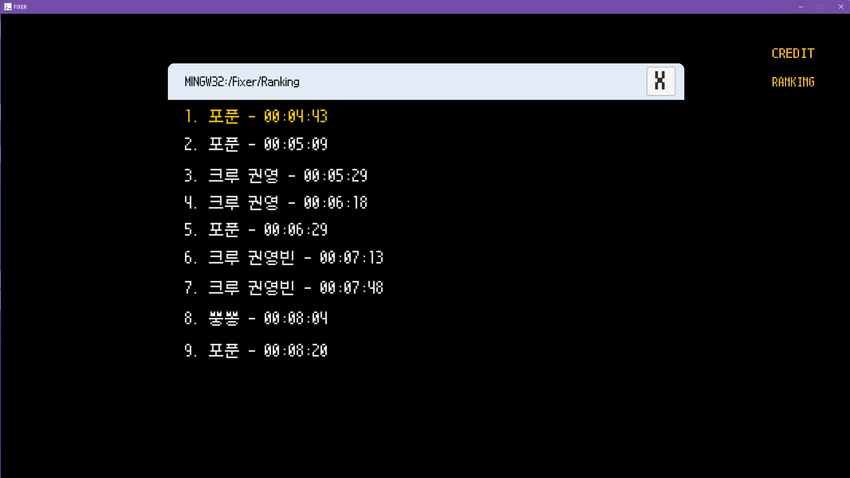Maximize the FIXER window
Viewport: 850px width, 478px height.
[821, 7]
